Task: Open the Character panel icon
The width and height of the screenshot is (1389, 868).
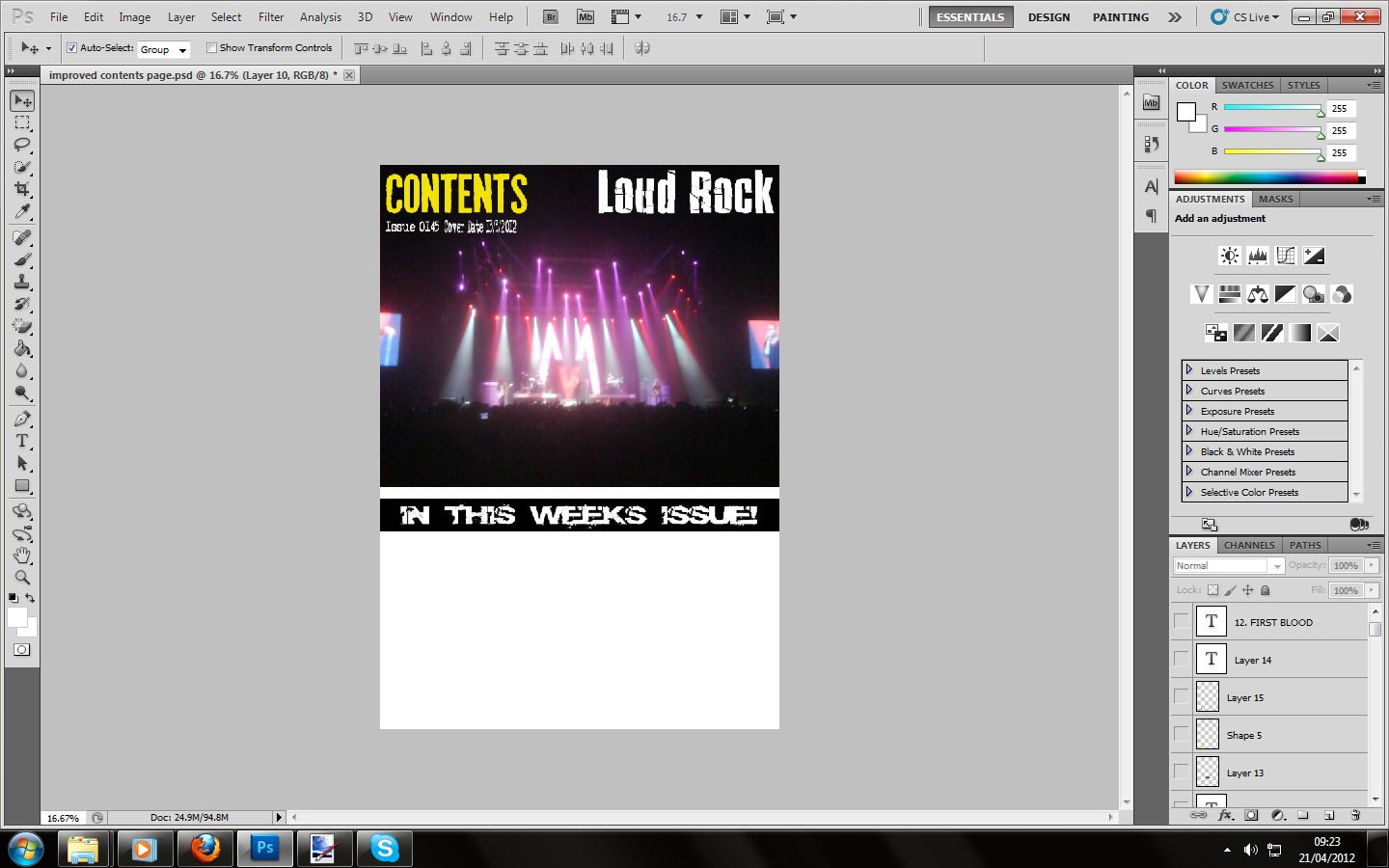Action: point(1151,187)
